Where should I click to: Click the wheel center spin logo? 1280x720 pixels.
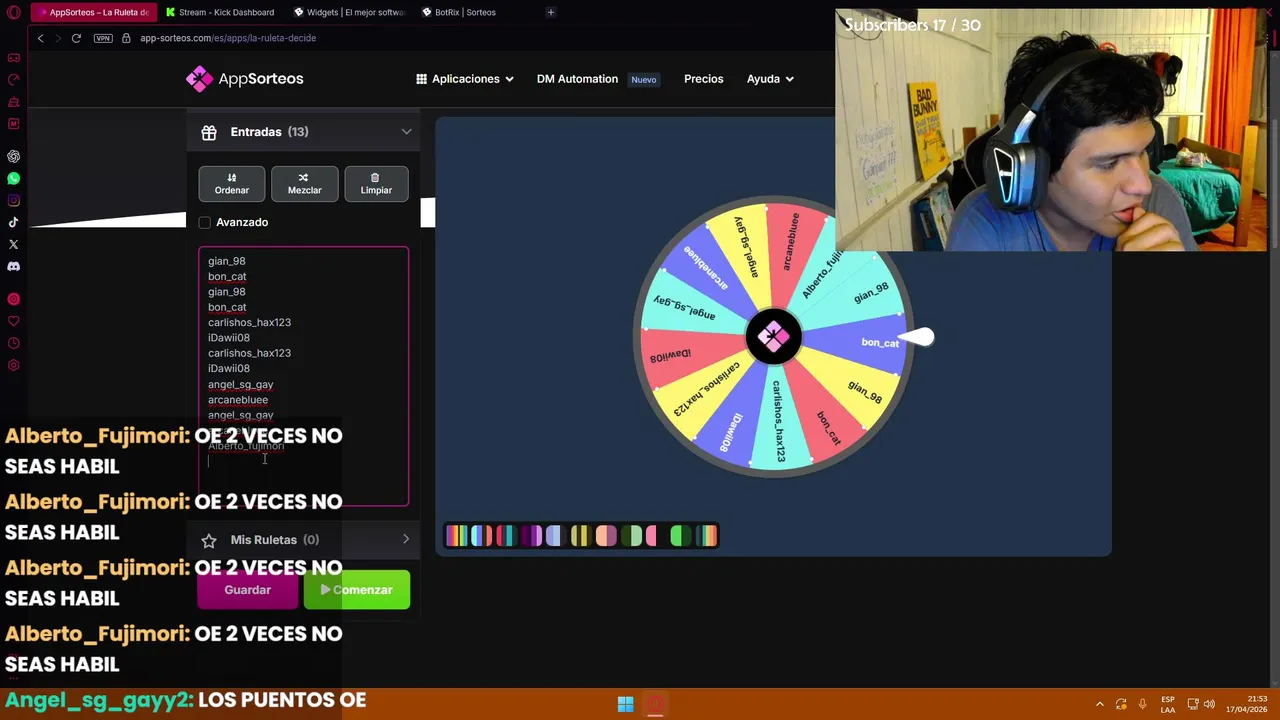(x=772, y=337)
